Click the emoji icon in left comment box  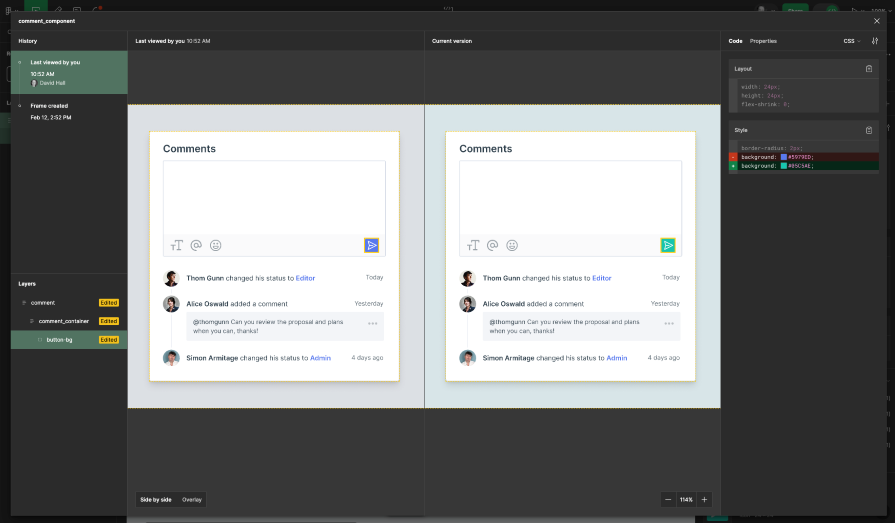tap(216, 245)
